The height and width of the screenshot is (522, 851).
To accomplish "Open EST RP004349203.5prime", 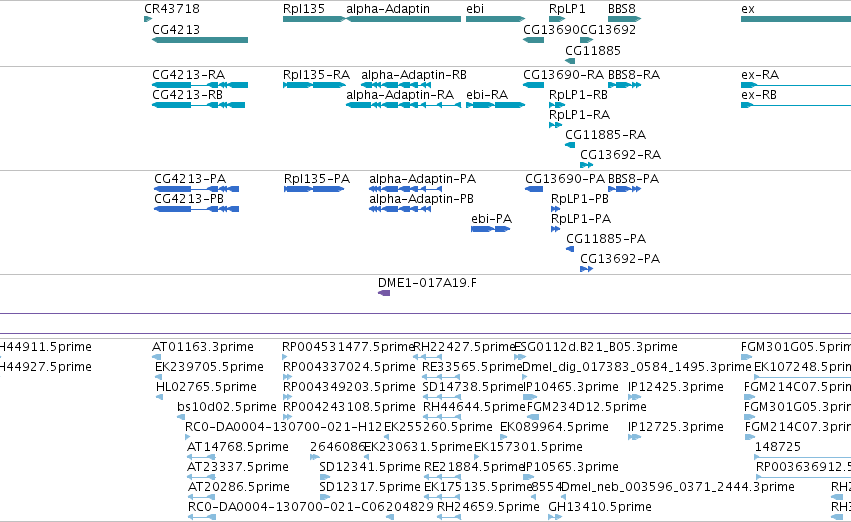I will (x=288, y=398).
